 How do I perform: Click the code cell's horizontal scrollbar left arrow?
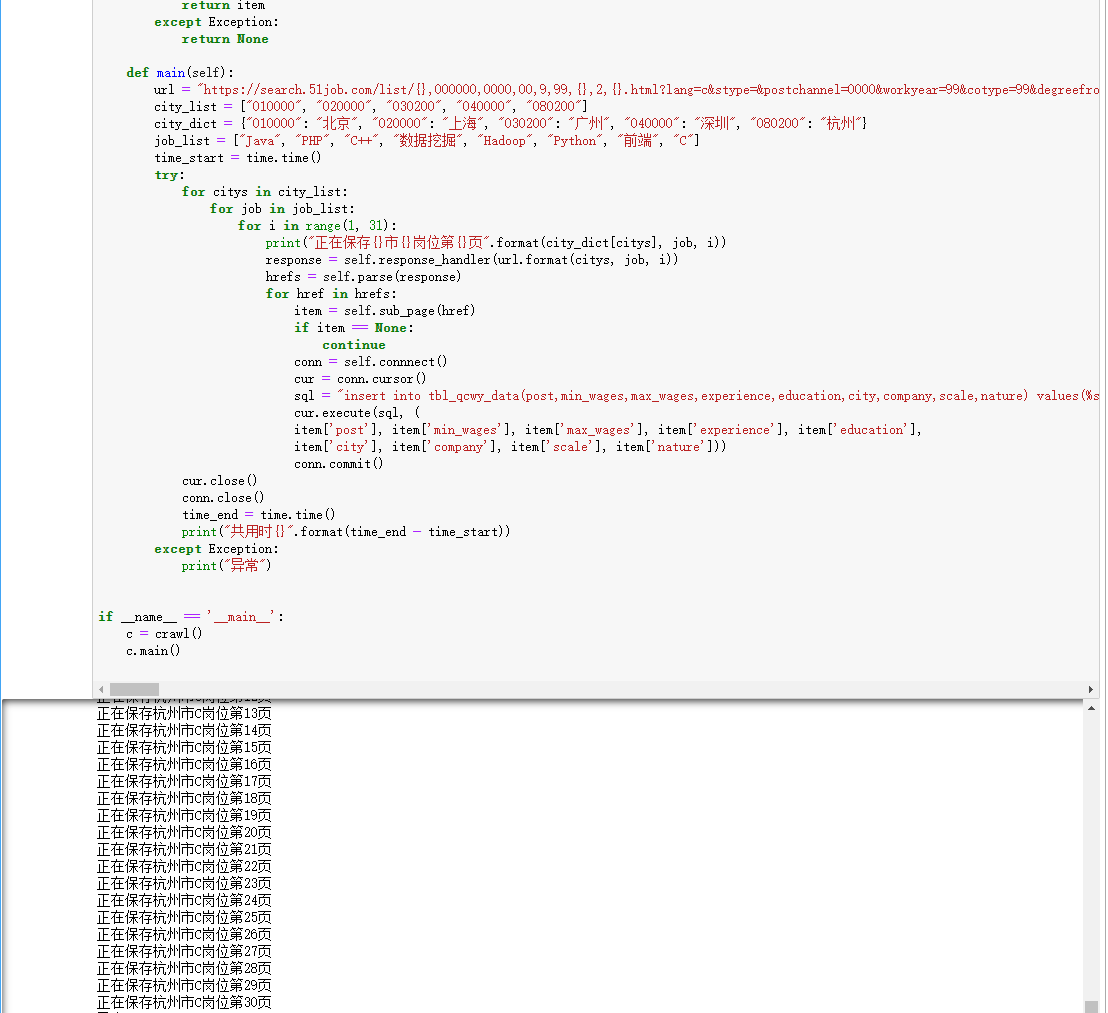coord(101,689)
